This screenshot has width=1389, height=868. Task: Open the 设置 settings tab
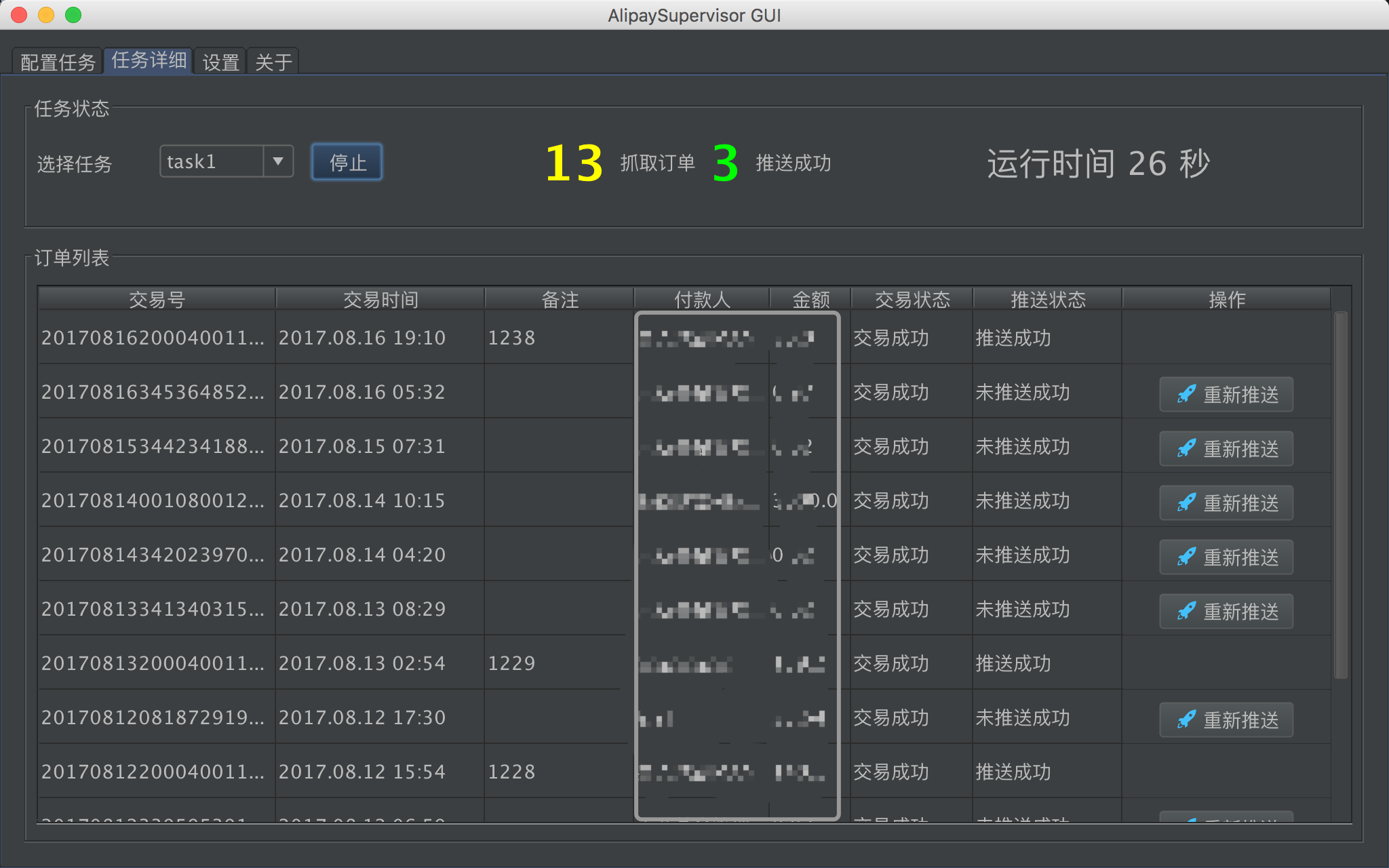pyautogui.click(x=220, y=62)
